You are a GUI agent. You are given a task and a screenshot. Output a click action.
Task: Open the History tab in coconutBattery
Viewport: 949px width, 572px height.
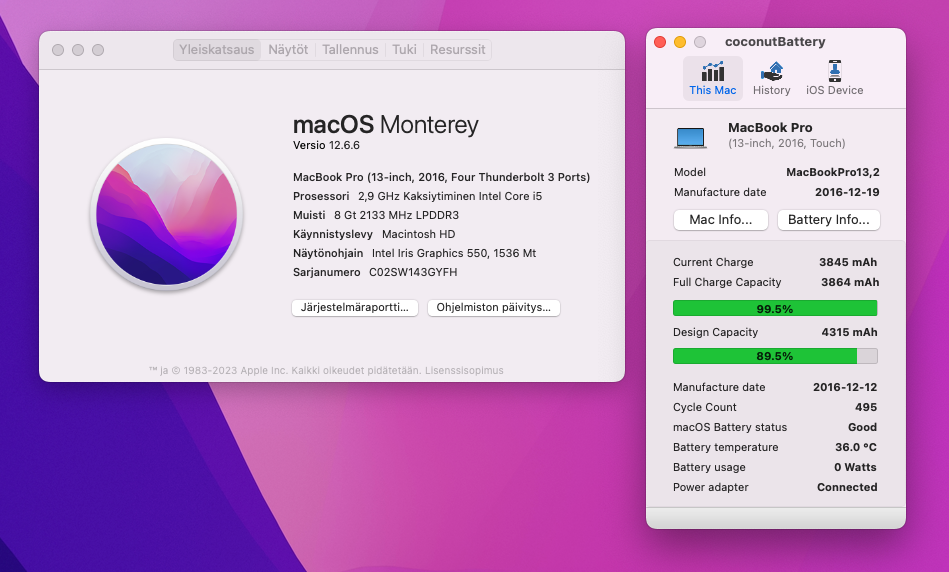pyautogui.click(x=772, y=79)
